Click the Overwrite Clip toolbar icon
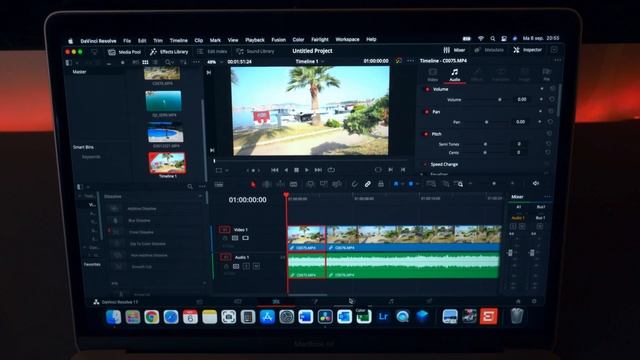 [324, 184]
